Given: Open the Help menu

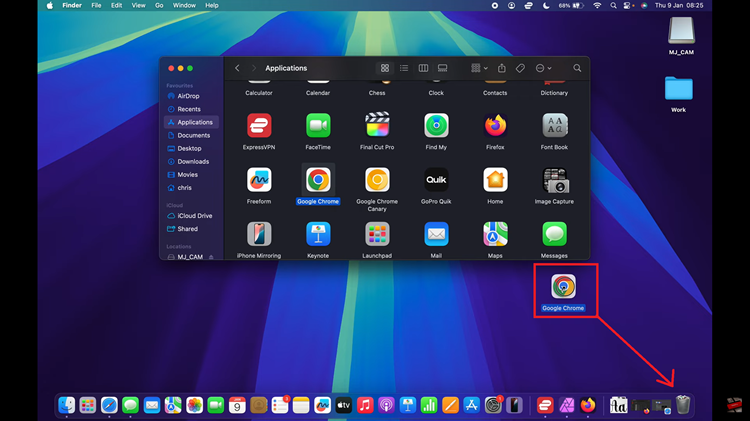Looking at the screenshot, I should [212, 5].
